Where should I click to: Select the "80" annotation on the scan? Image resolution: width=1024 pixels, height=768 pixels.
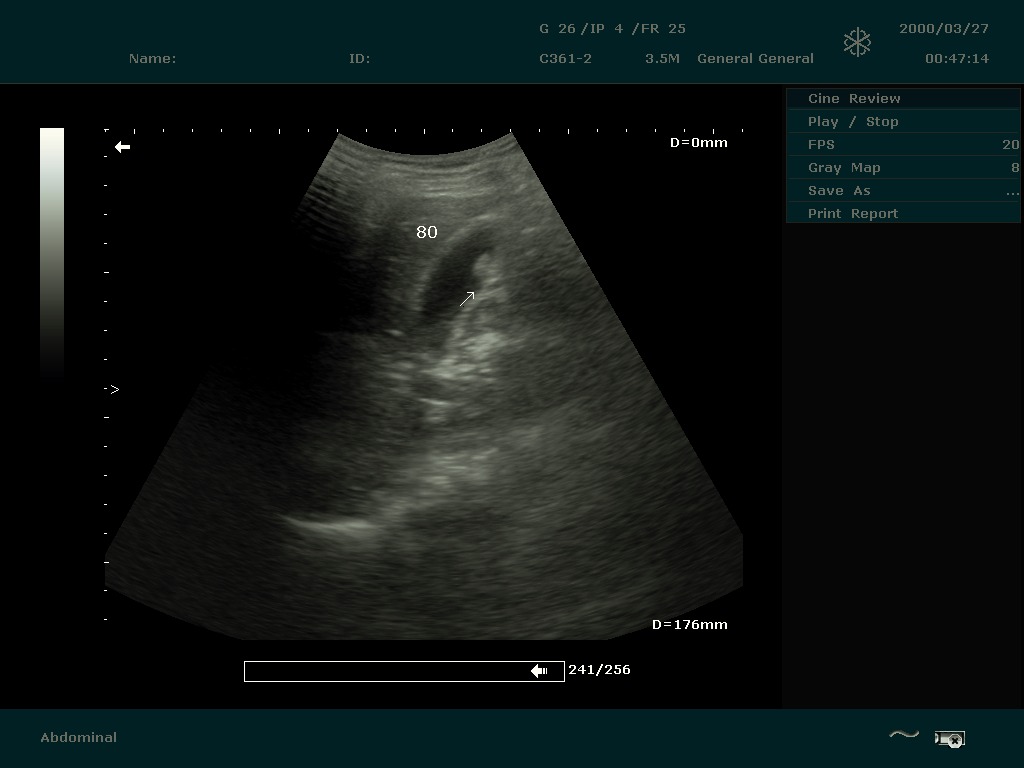pyautogui.click(x=427, y=232)
